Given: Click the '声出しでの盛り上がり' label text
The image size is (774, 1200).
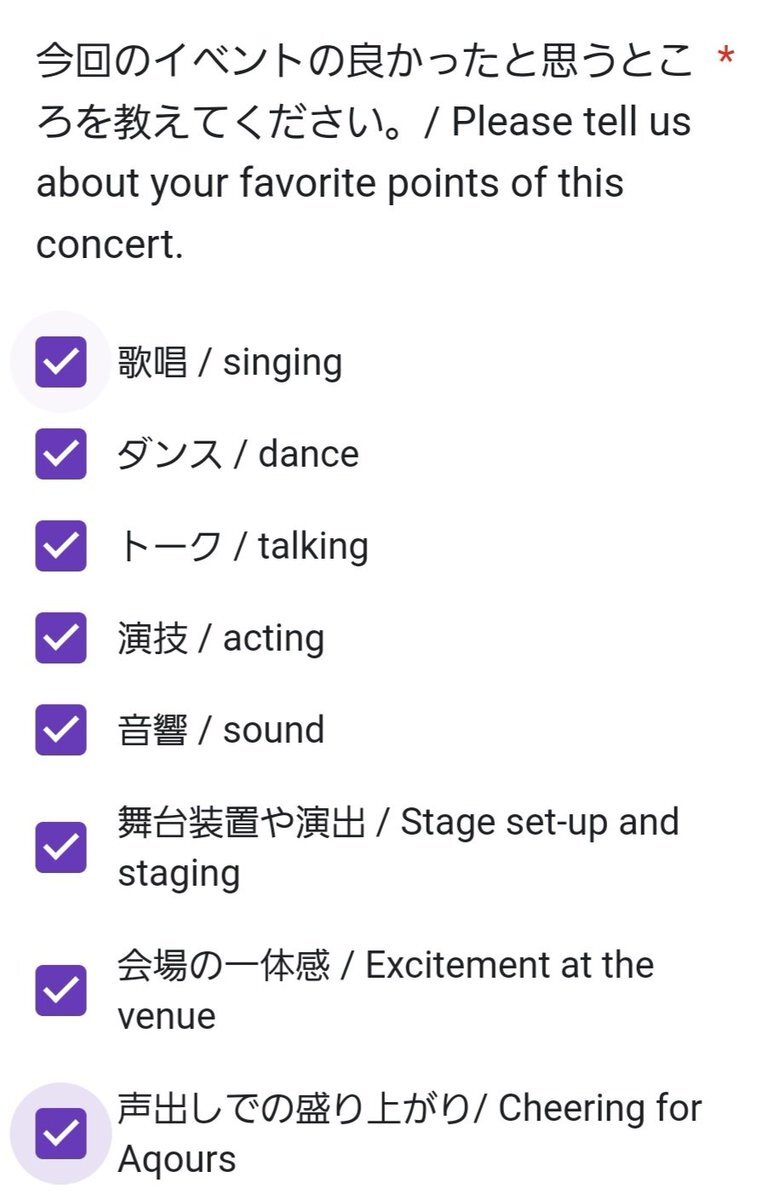Looking at the screenshot, I should click(293, 1108).
